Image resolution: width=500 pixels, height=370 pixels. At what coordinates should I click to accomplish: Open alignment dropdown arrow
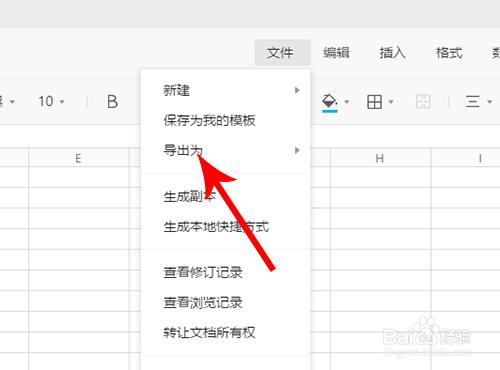489,102
